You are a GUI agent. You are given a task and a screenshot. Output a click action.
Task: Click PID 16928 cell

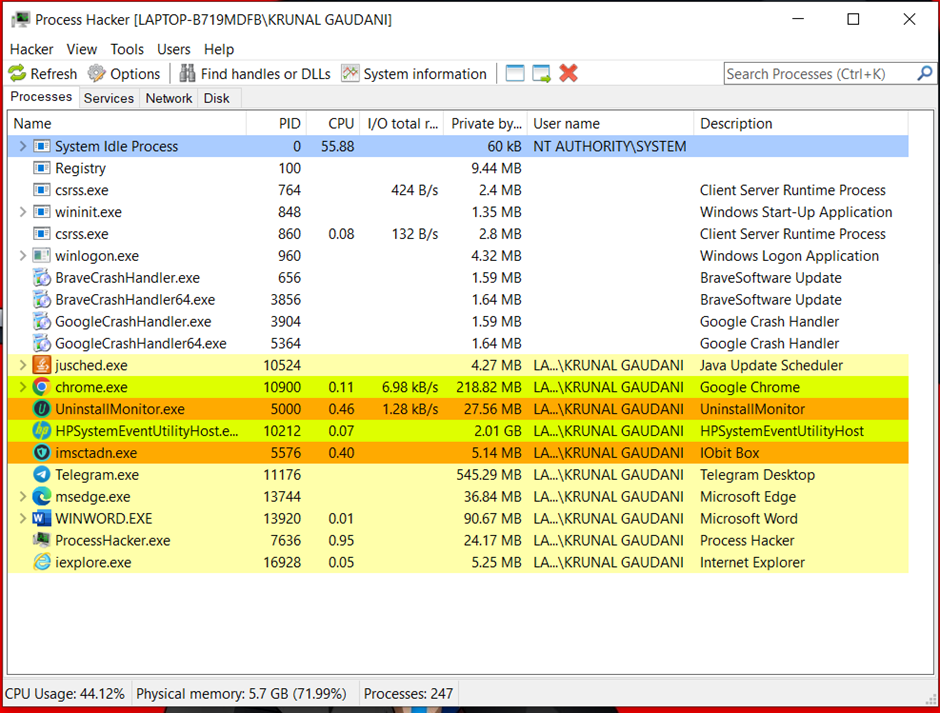(282, 562)
